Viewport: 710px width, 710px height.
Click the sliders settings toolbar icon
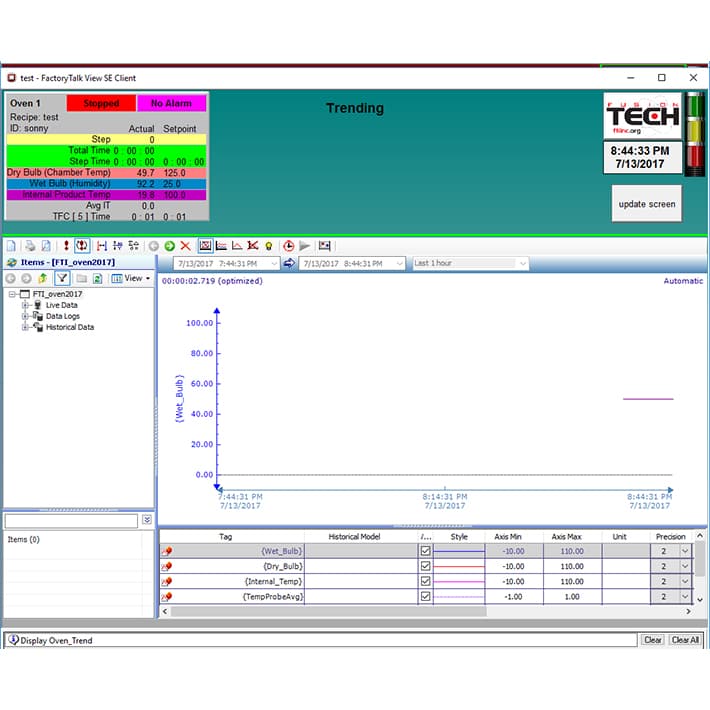click(x=134, y=246)
